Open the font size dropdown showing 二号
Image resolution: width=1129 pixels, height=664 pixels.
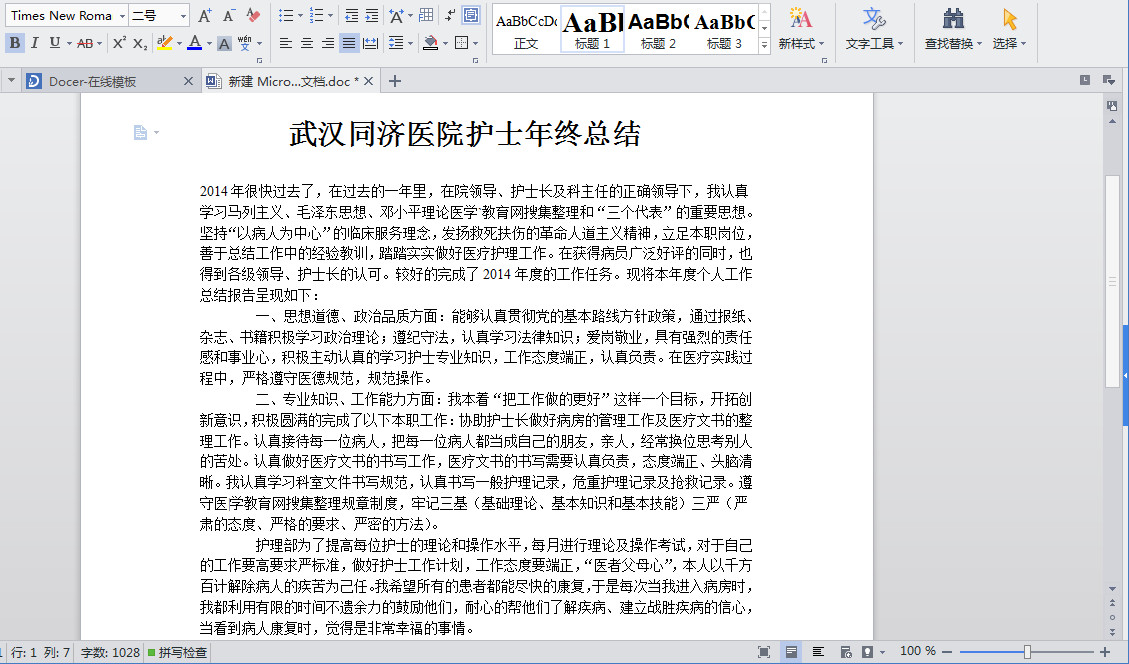click(159, 15)
